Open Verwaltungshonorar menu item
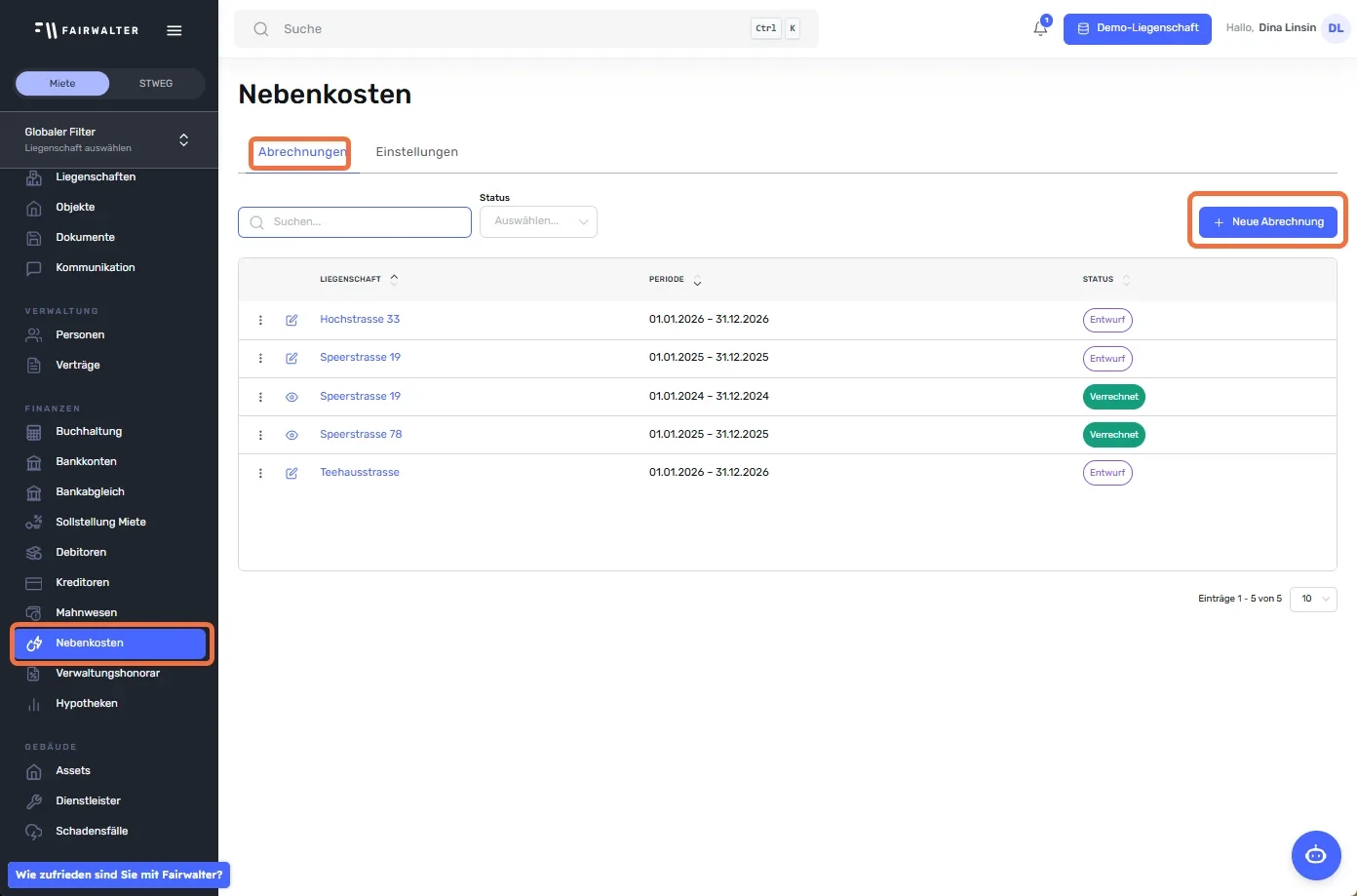Screen dimensions: 1357x896 [109, 674]
